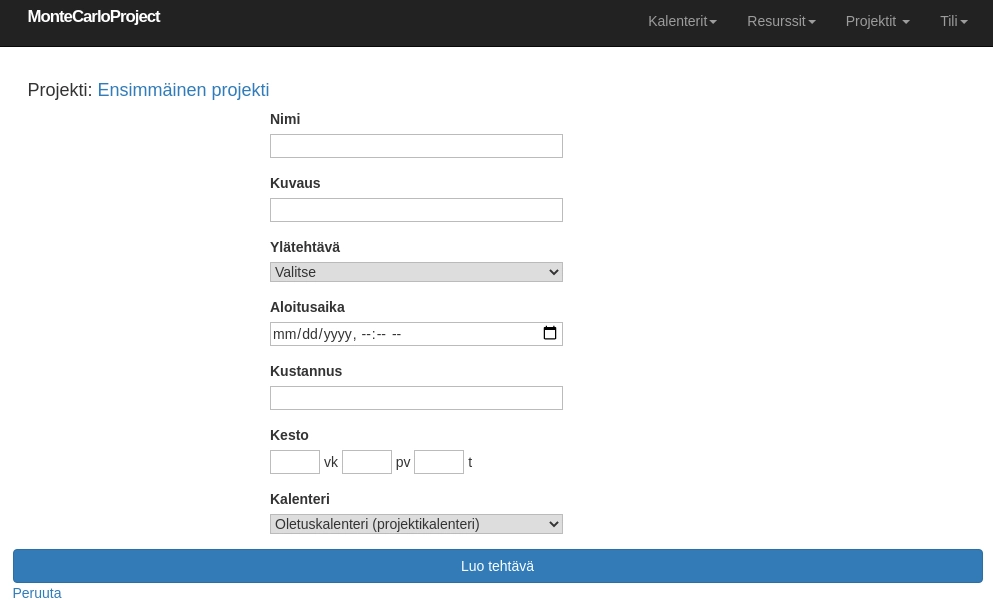Screen dimensions: 993x612
Task: Click the caret arrow beside Tili
Action: 964,22
